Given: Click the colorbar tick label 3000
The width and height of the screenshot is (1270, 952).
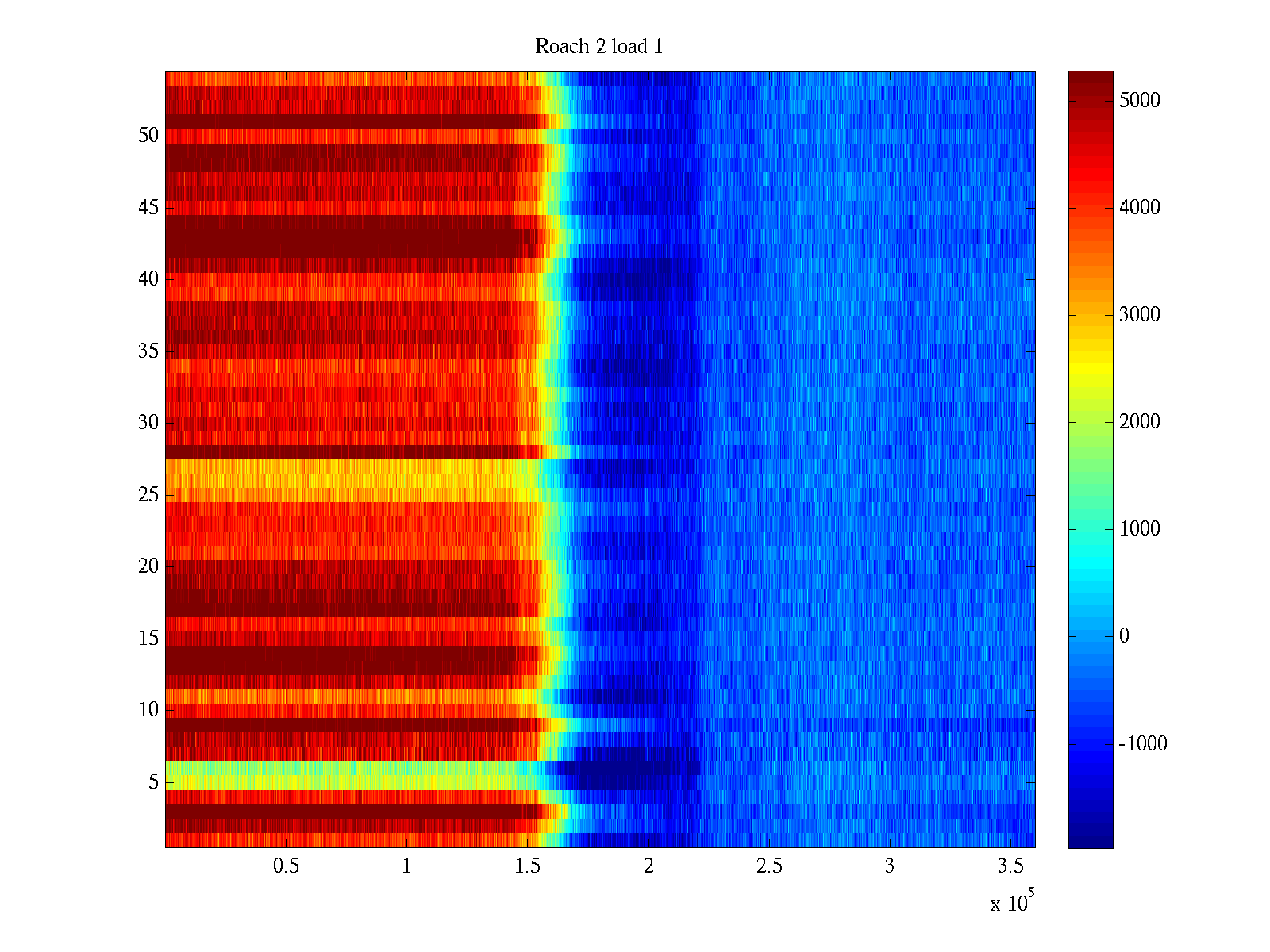Looking at the screenshot, I should click(x=1139, y=314).
